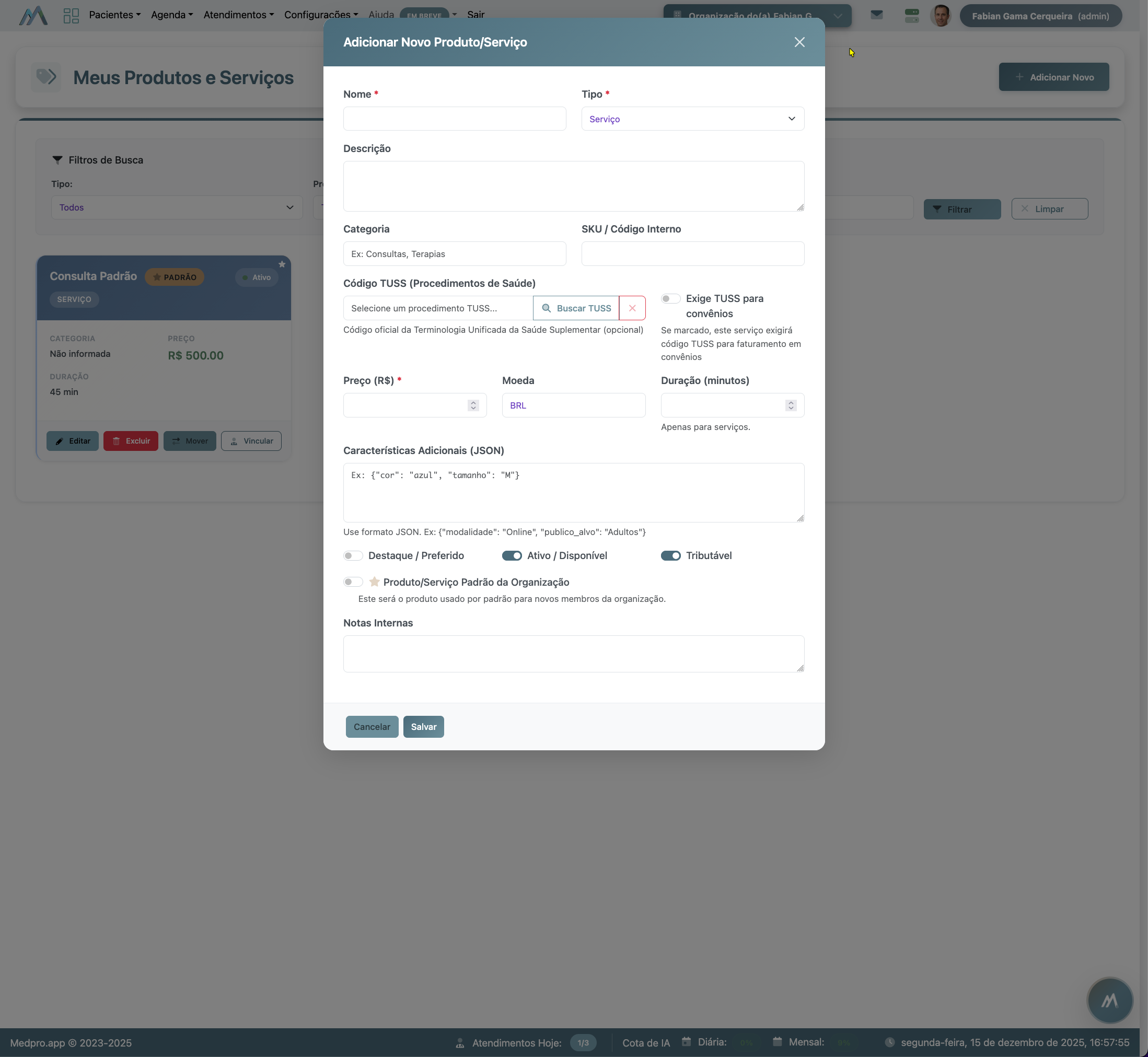This screenshot has width=1148, height=1057.
Task: Disable the Tributável switch
Action: 670,556
